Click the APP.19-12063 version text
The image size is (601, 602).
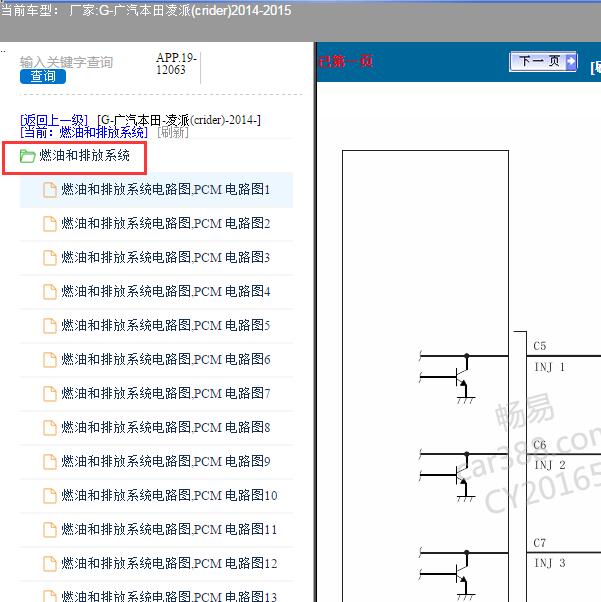(x=176, y=64)
